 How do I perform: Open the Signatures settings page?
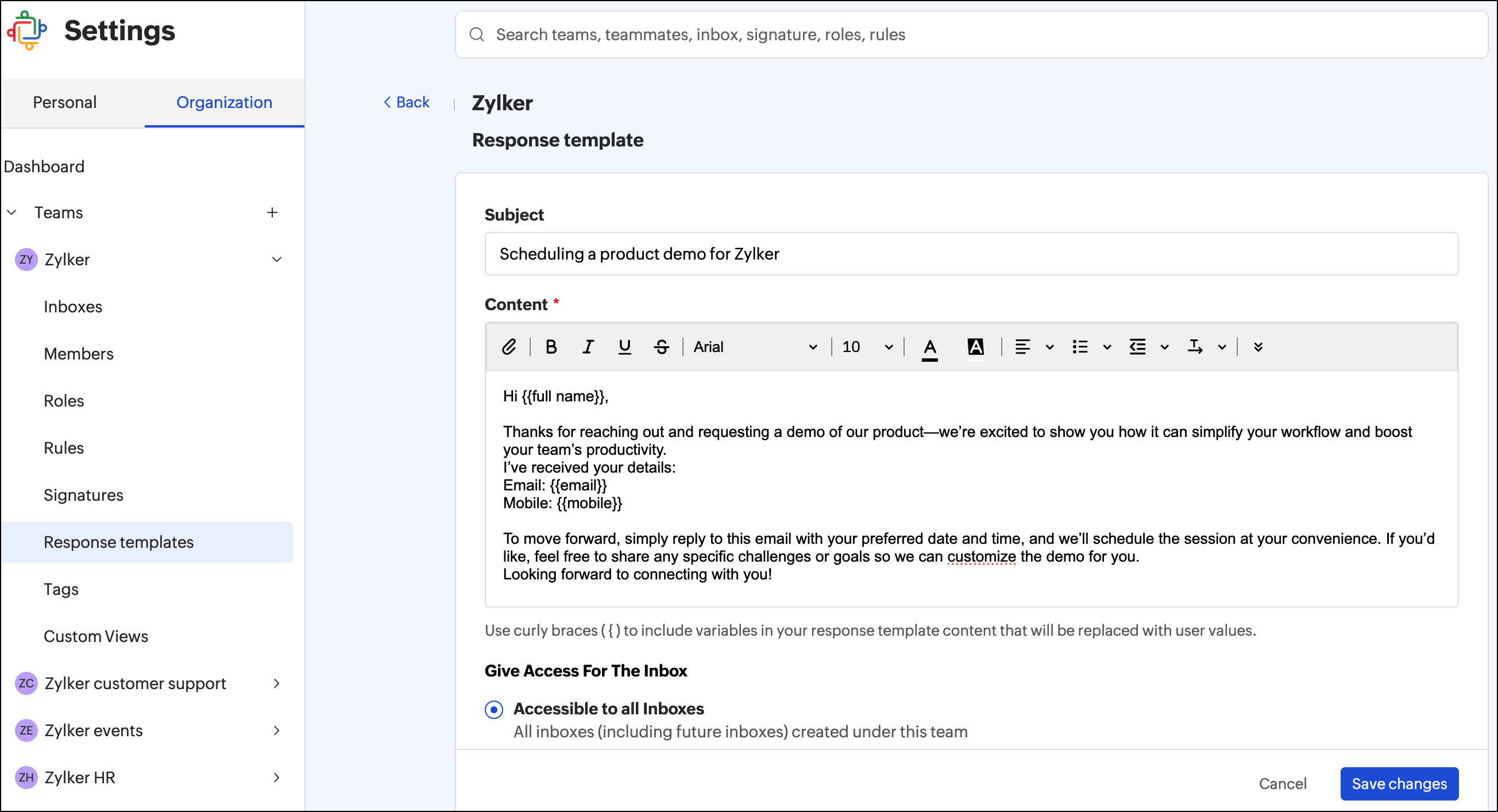pyautogui.click(x=83, y=494)
